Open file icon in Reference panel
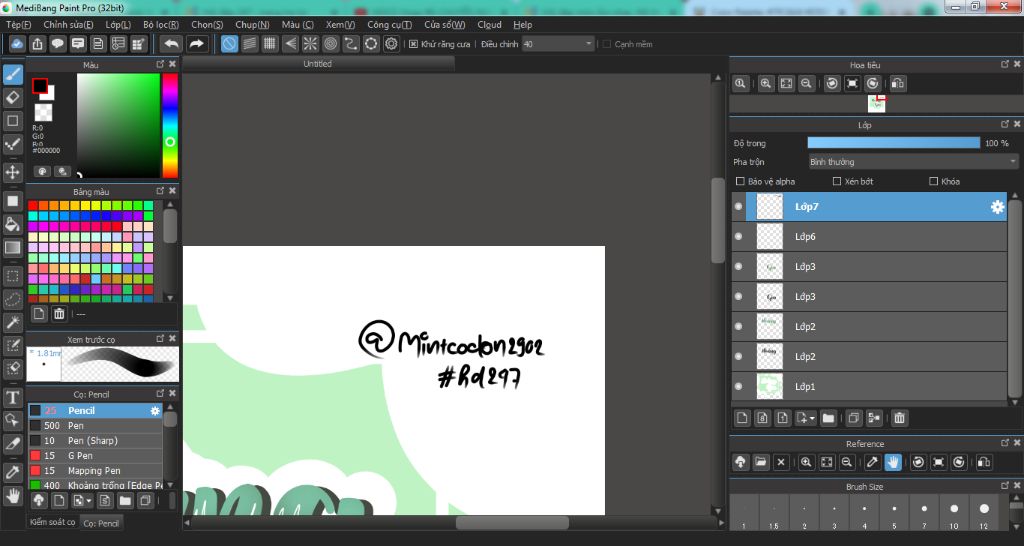1024x546 pixels. click(761, 462)
